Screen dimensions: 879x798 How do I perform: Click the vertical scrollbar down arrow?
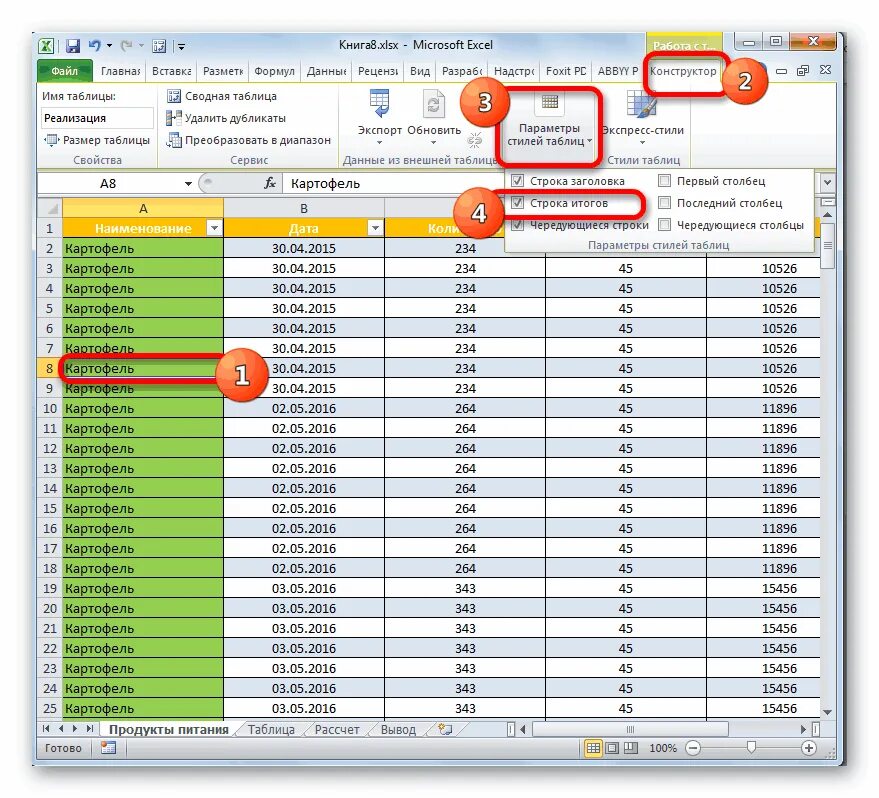pyautogui.click(x=827, y=712)
